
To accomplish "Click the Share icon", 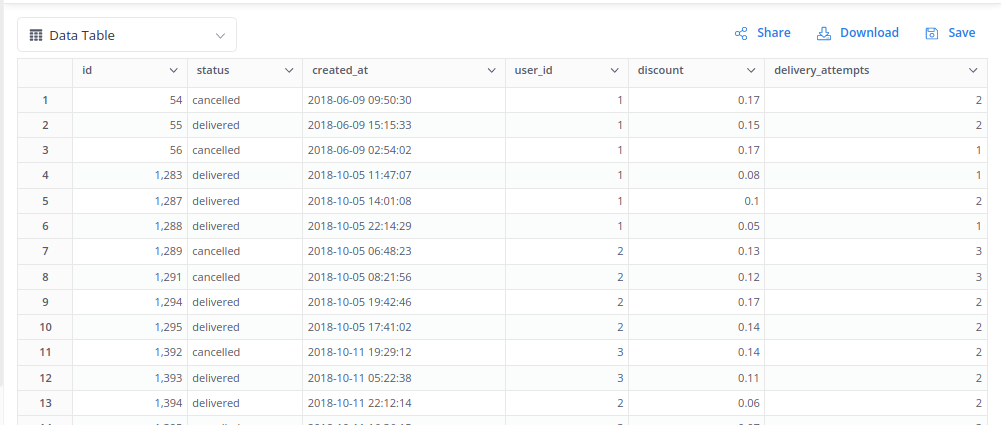I will coord(741,33).
